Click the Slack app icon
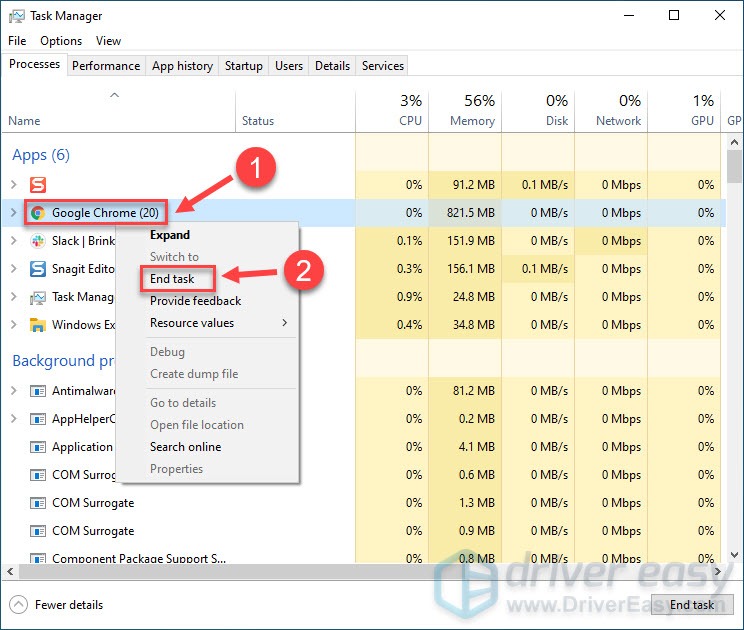 (38, 241)
